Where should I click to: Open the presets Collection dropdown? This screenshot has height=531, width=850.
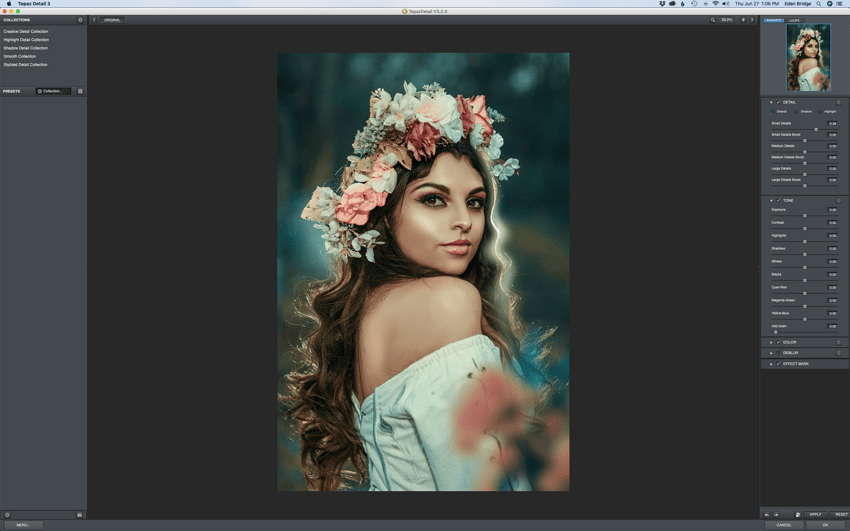coord(53,91)
